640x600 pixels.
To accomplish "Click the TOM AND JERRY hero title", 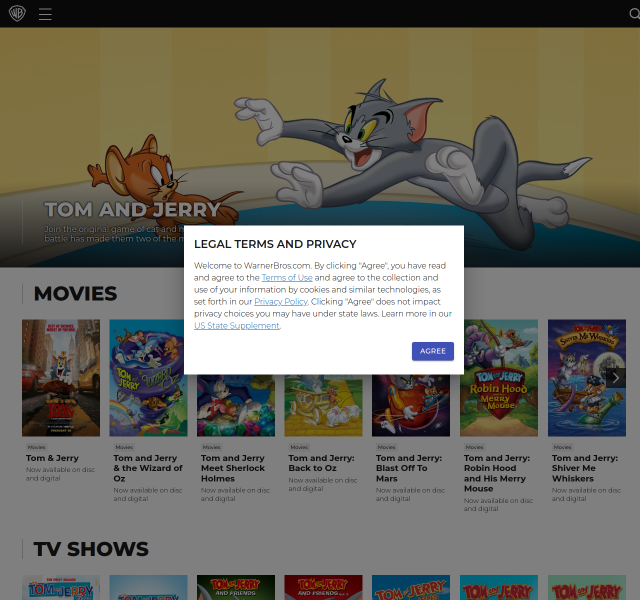I will (x=133, y=210).
